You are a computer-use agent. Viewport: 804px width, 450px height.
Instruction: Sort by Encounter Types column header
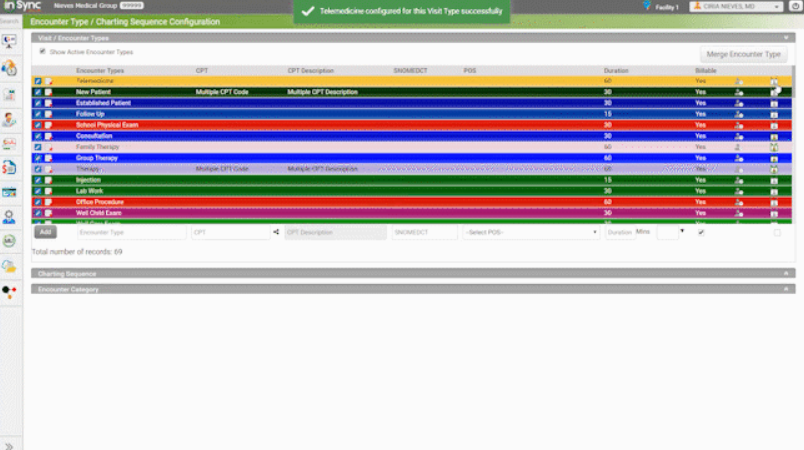tap(100, 71)
